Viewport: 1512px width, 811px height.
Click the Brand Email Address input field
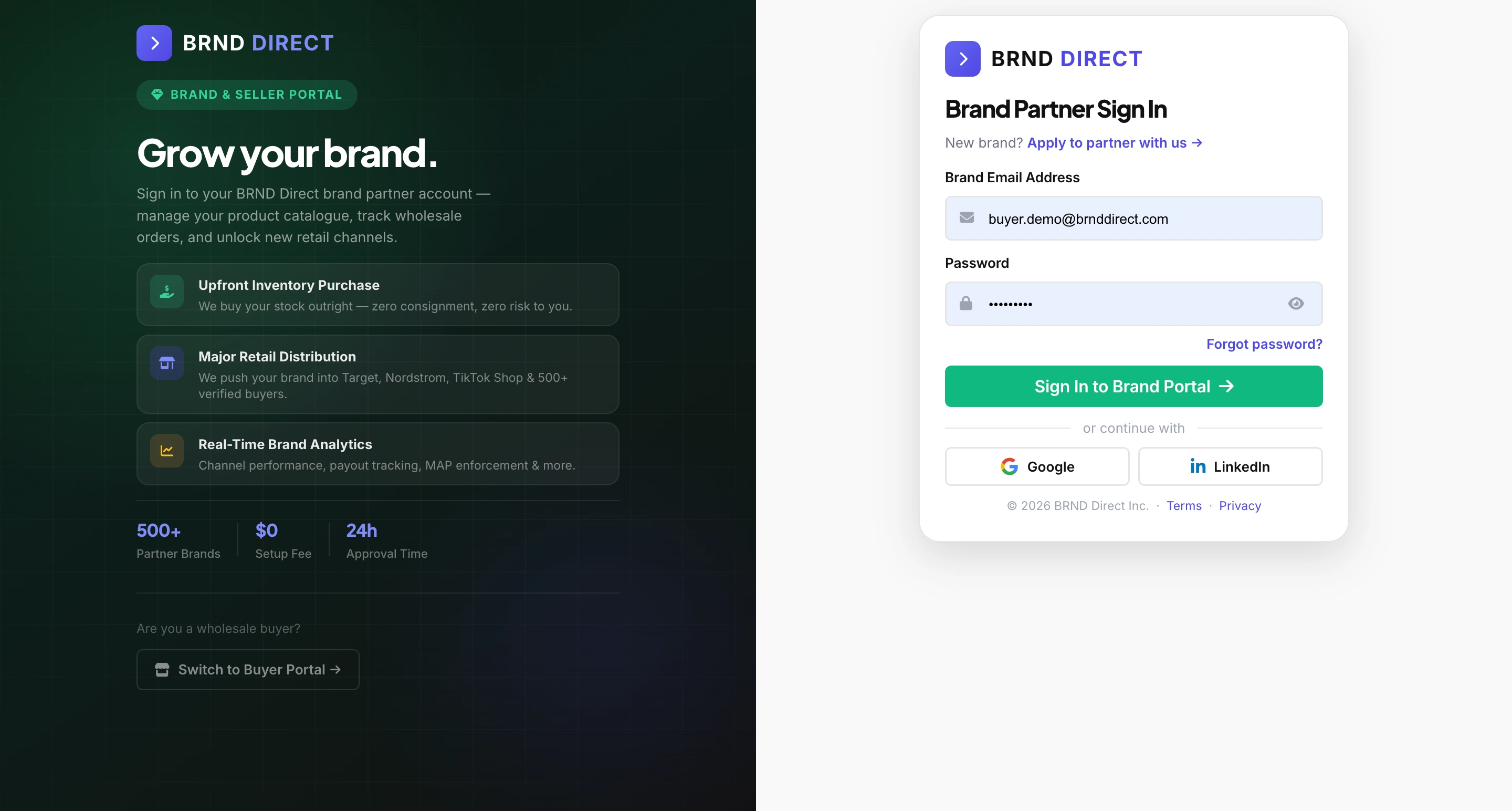click(1133, 219)
